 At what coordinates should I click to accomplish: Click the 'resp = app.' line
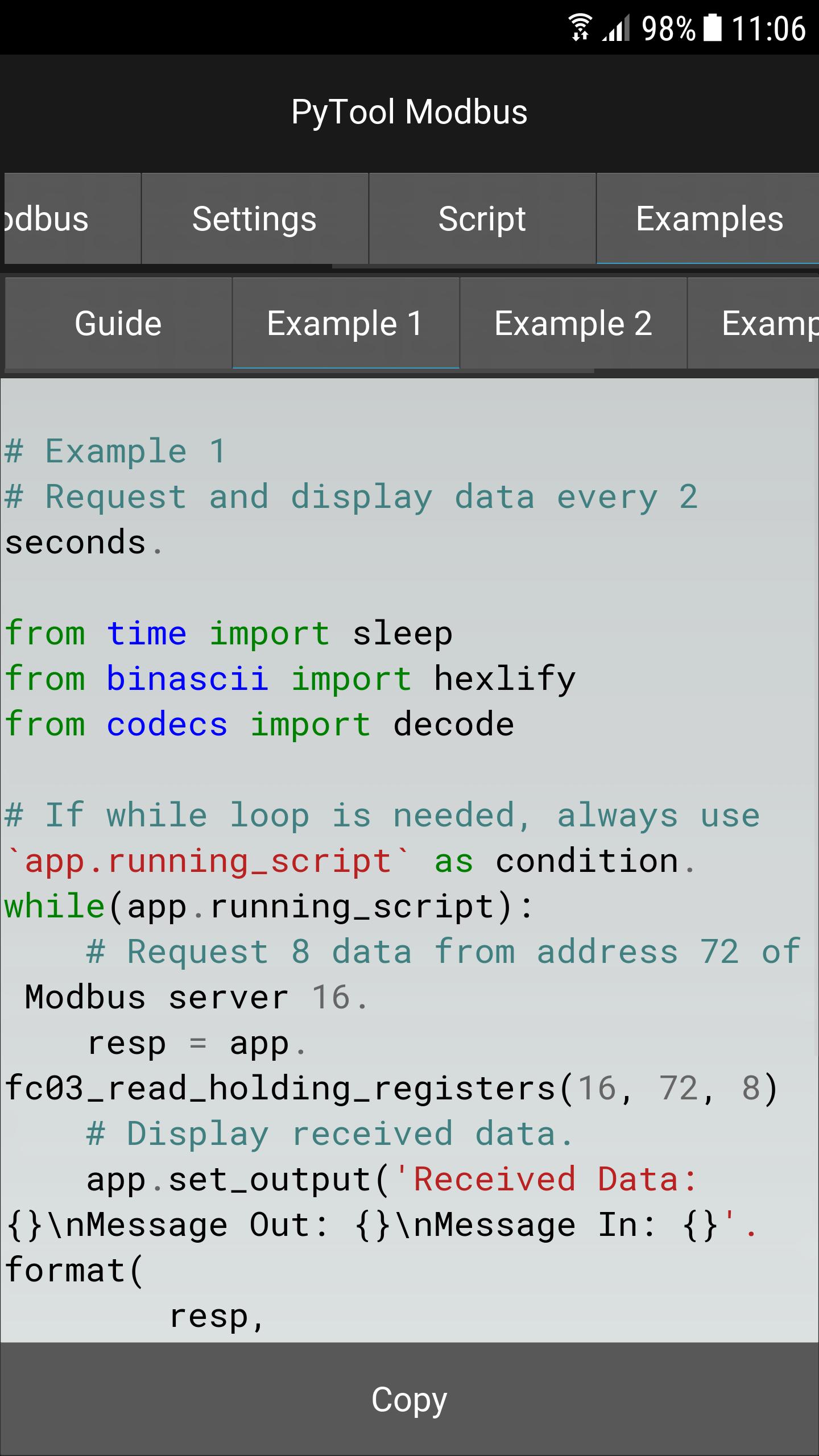(x=197, y=1043)
